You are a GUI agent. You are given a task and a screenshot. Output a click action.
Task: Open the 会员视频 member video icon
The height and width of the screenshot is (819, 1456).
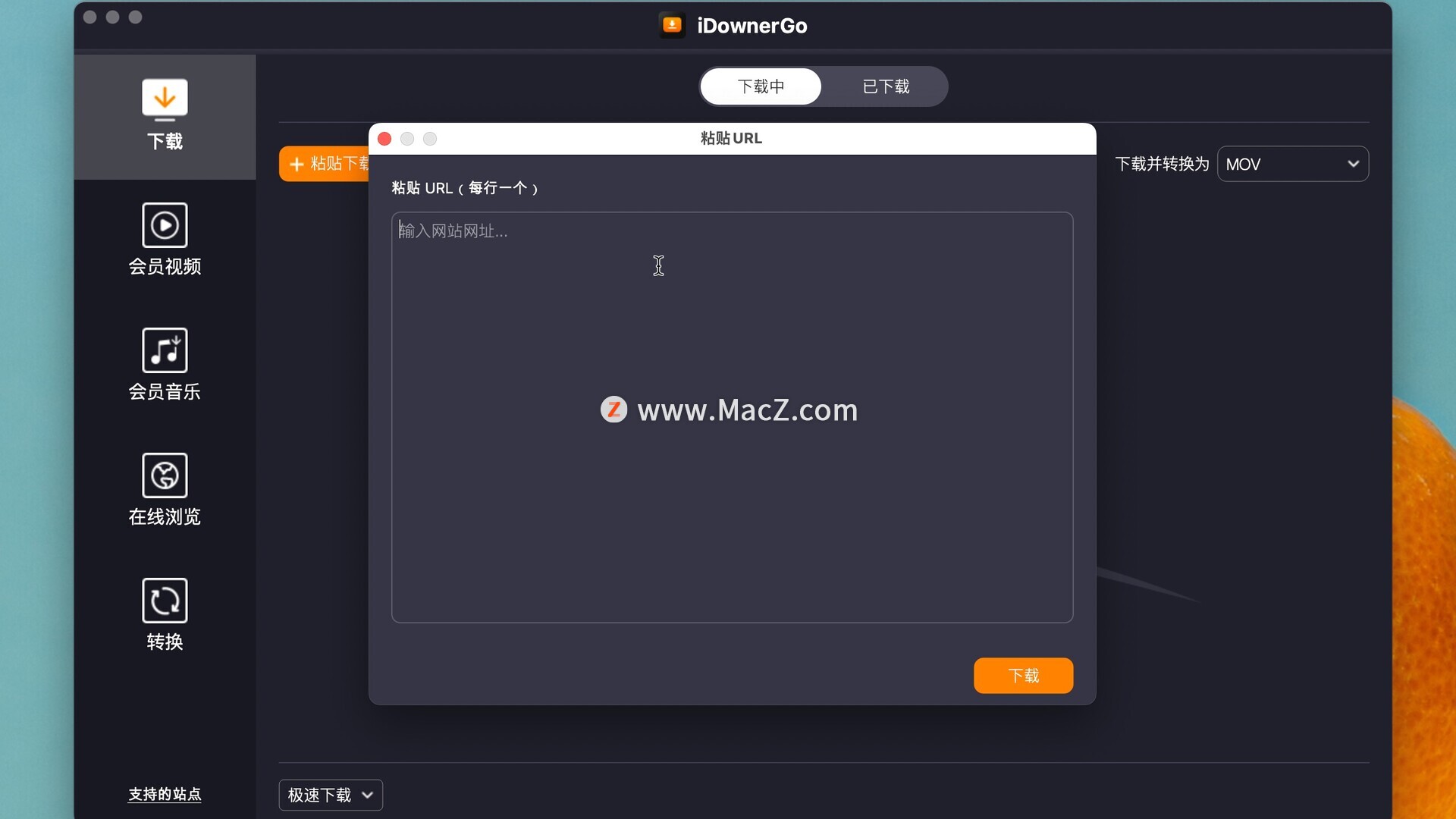[165, 225]
